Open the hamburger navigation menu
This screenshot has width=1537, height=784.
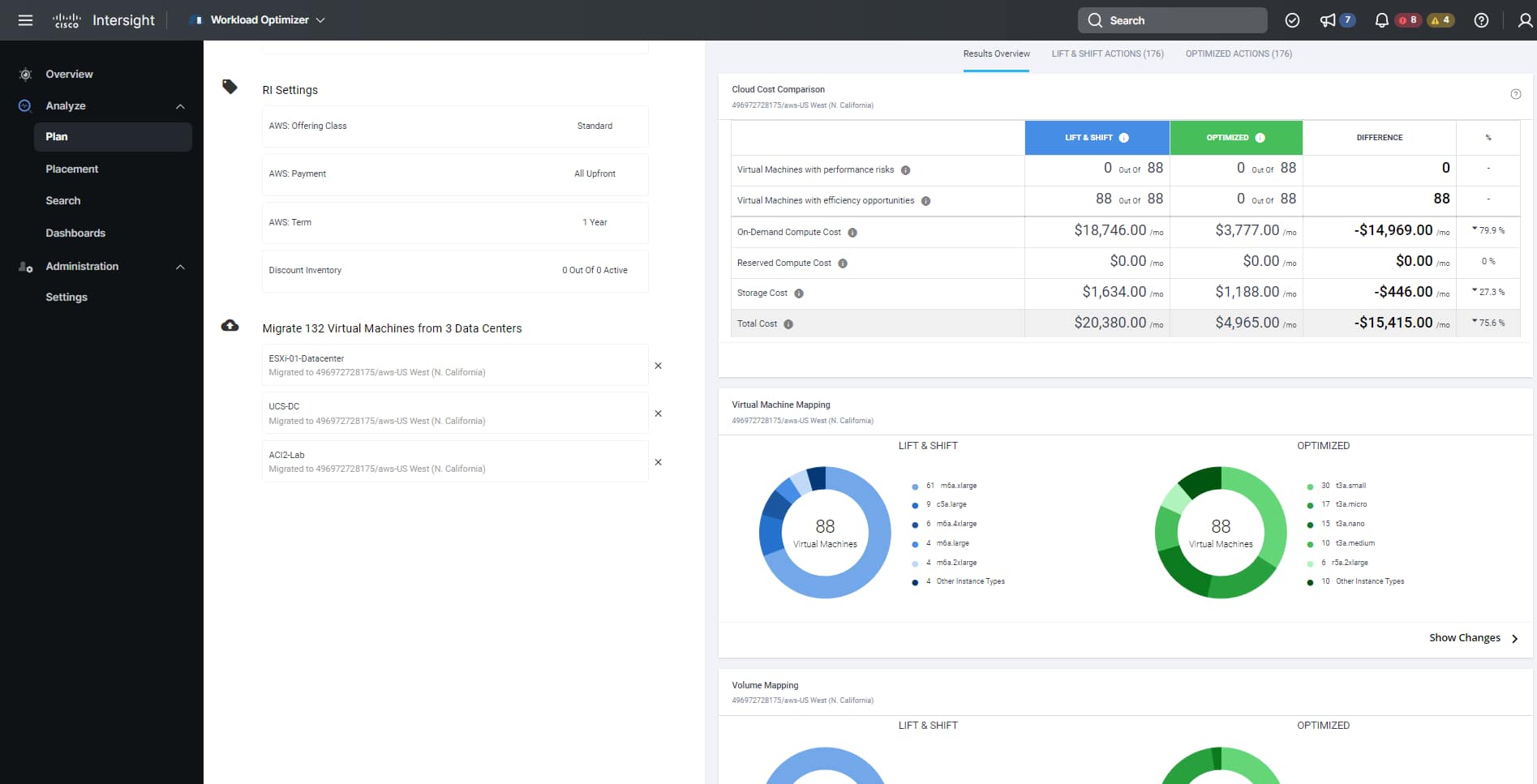(25, 20)
